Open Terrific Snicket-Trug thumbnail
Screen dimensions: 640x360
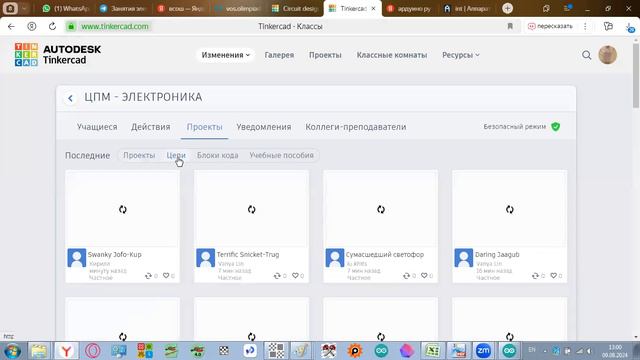coord(251,209)
